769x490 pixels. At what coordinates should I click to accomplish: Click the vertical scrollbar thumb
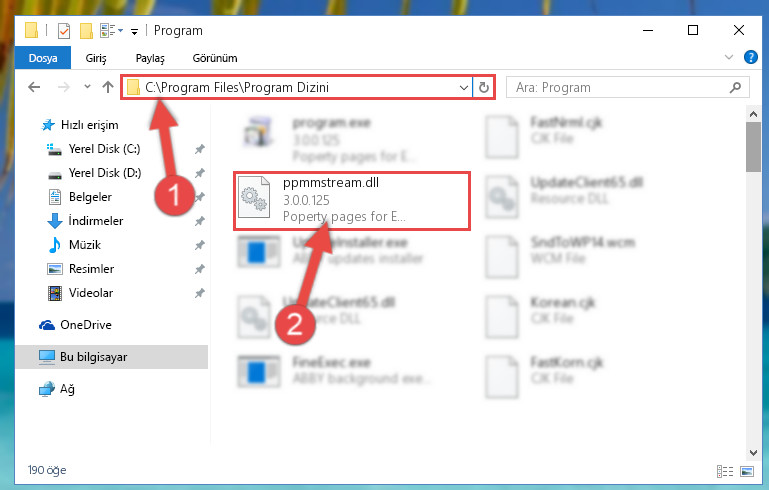click(x=753, y=147)
